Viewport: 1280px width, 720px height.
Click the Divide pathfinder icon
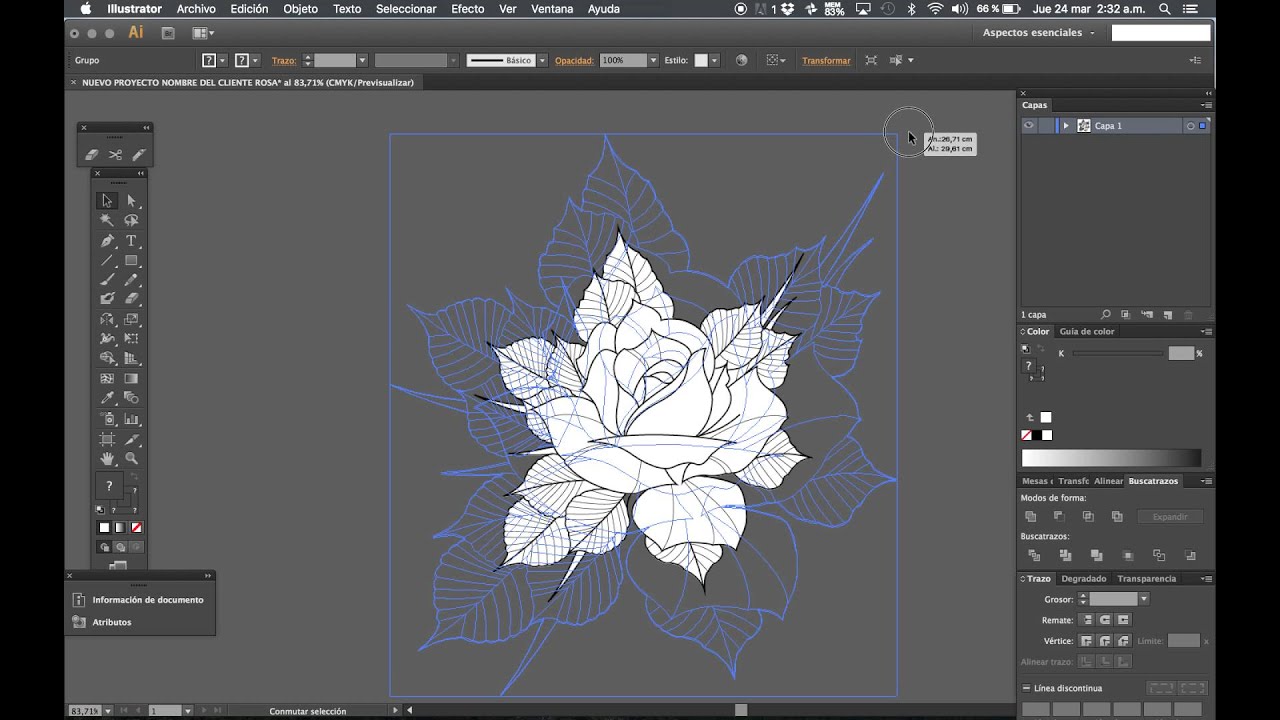[x=1034, y=555]
